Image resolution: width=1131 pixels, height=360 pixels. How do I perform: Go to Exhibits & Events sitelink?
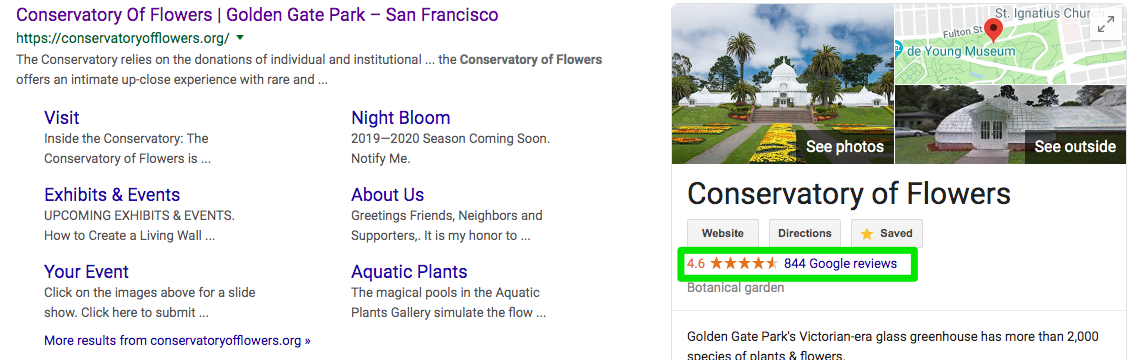(112, 195)
